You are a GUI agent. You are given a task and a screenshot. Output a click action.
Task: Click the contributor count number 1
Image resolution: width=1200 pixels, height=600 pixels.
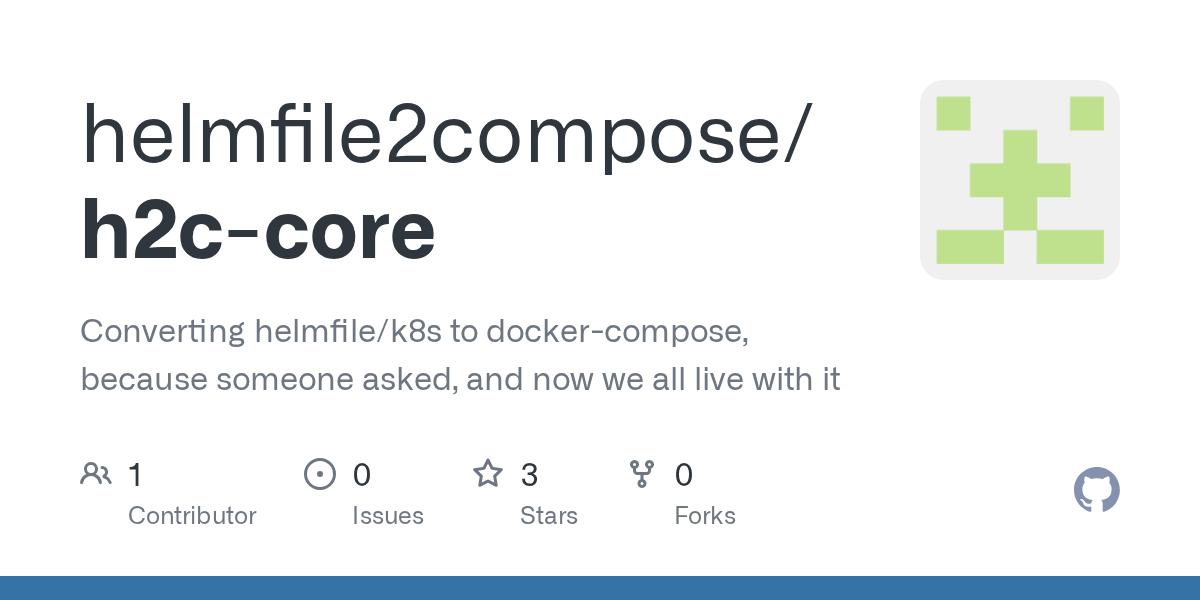click(135, 474)
